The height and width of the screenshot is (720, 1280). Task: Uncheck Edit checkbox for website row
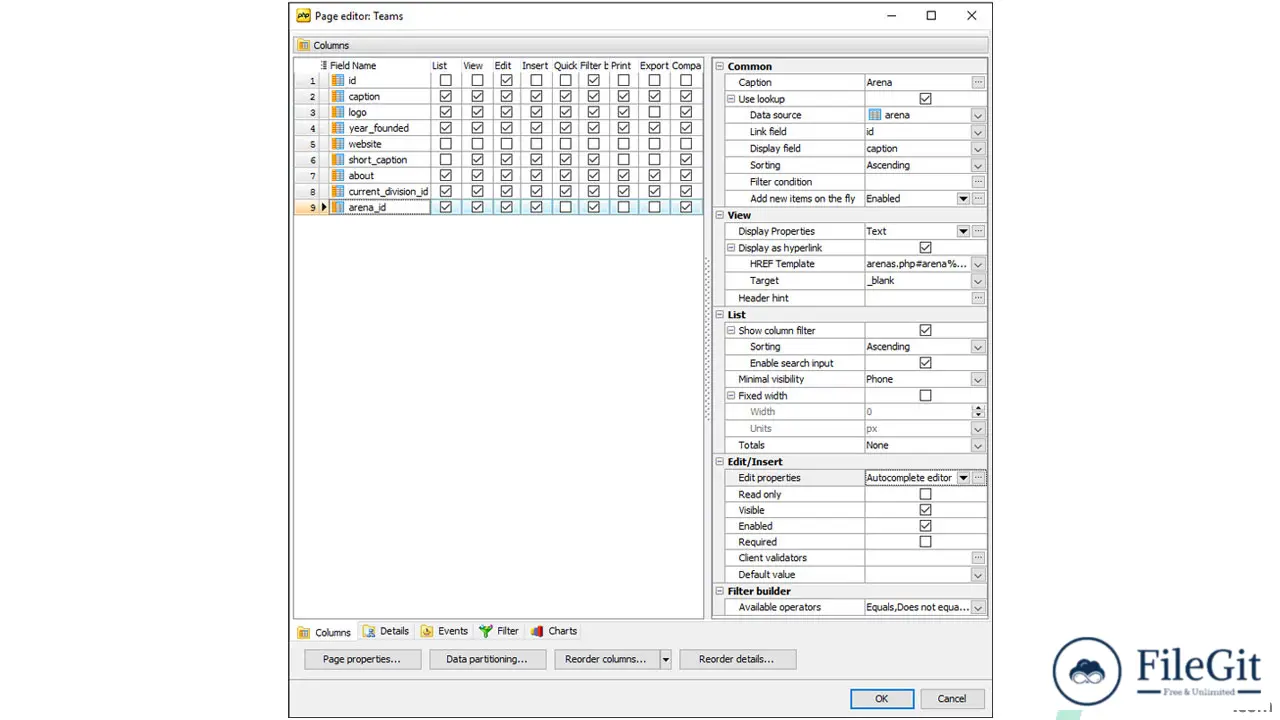pyautogui.click(x=506, y=144)
